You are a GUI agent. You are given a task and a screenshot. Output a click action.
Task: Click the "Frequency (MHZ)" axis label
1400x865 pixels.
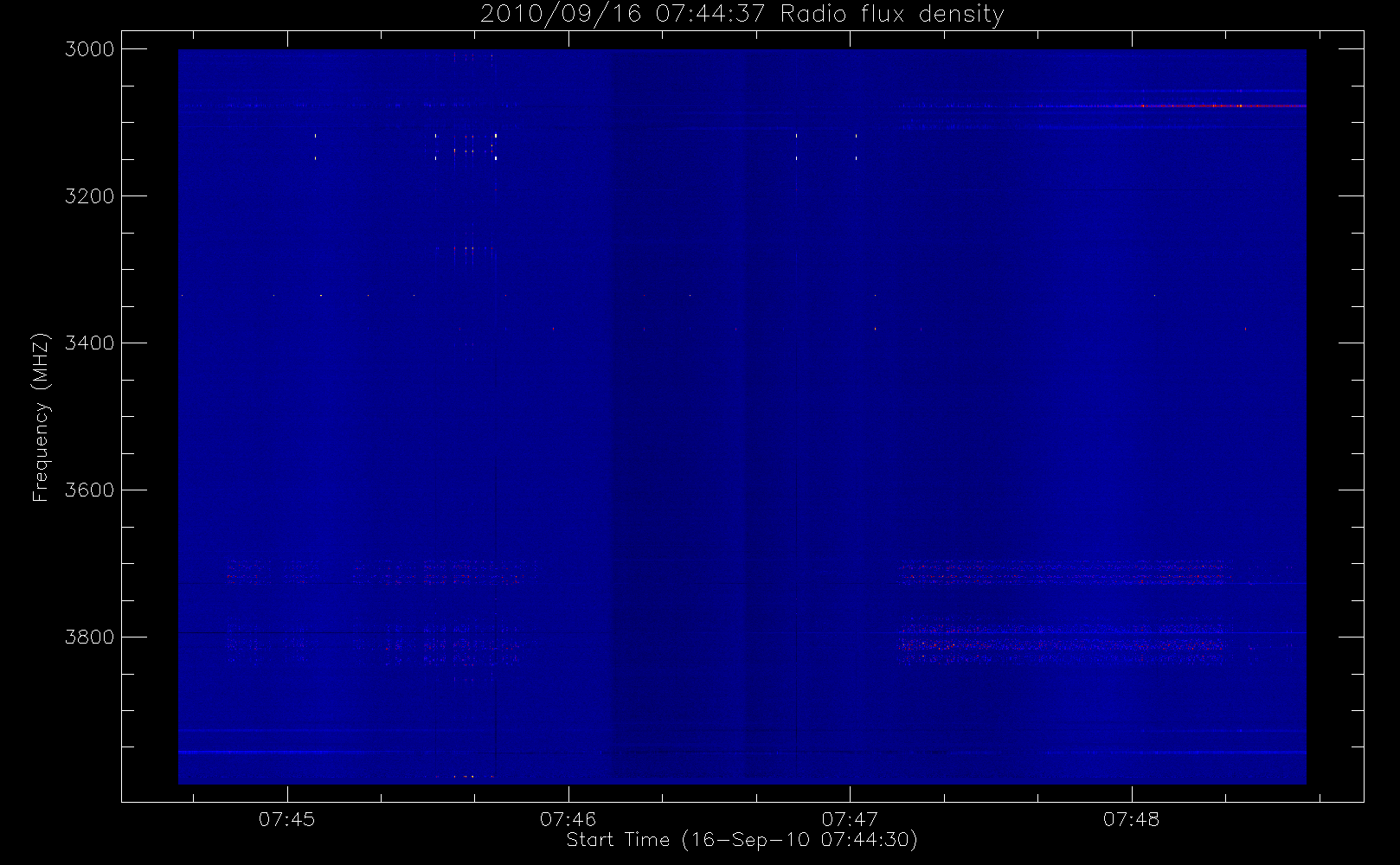[x=40, y=417]
